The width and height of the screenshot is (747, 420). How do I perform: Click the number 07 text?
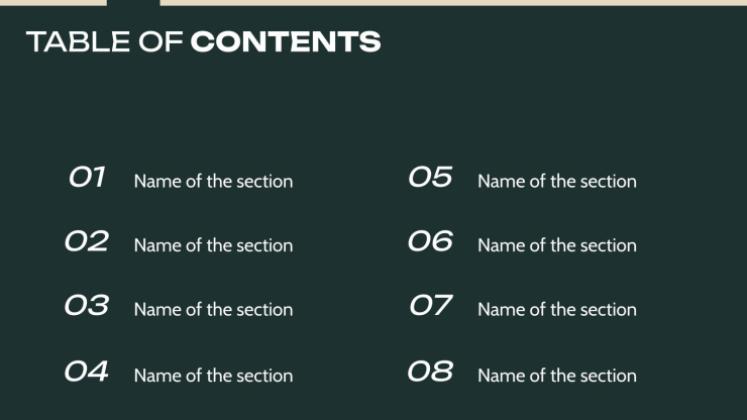(431, 306)
